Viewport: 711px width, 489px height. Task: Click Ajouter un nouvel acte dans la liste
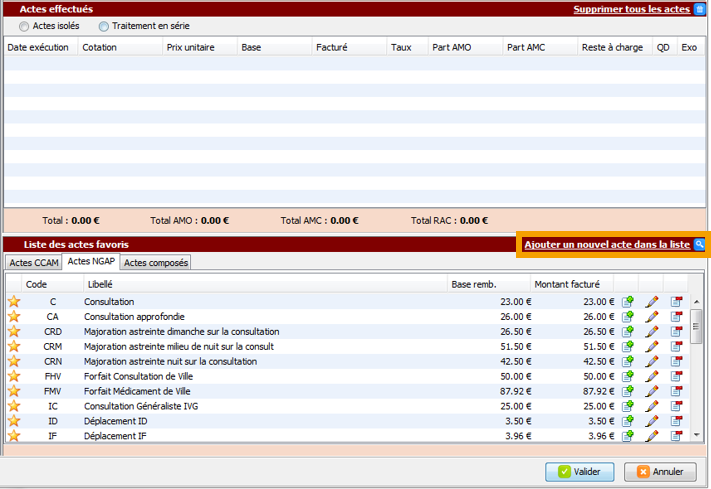pos(606,245)
